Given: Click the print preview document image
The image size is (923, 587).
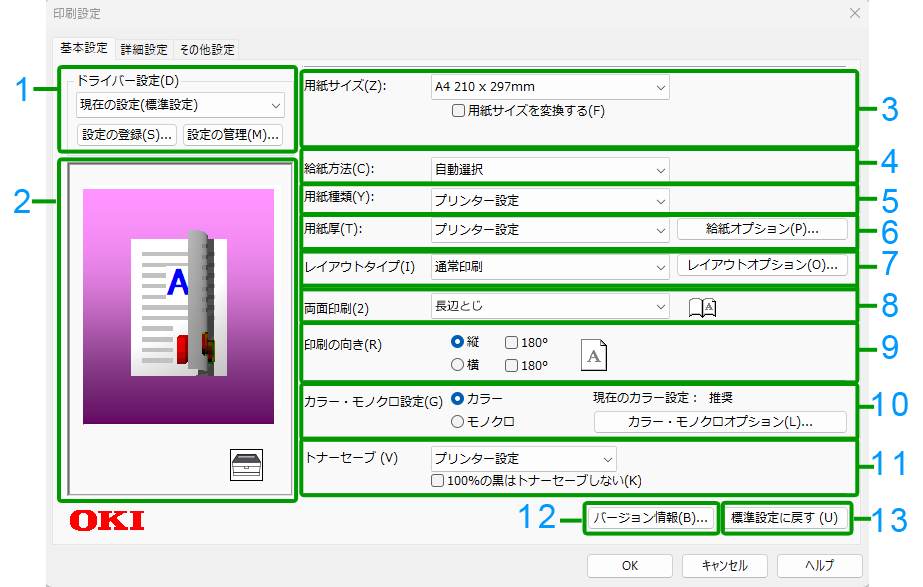Looking at the screenshot, I should [178, 306].
